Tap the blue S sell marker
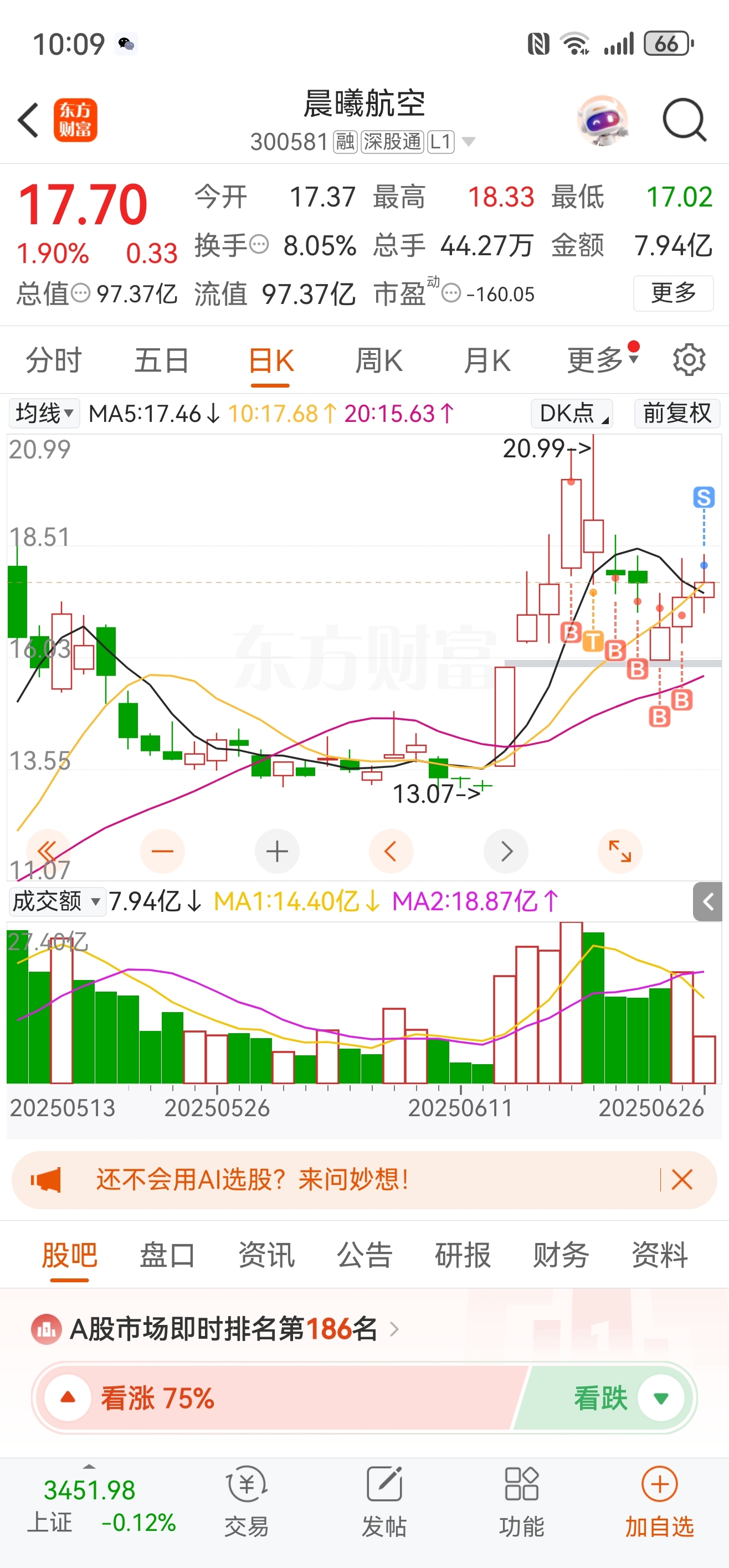Screen dimensions: 729x1568 tap(704, 497)
